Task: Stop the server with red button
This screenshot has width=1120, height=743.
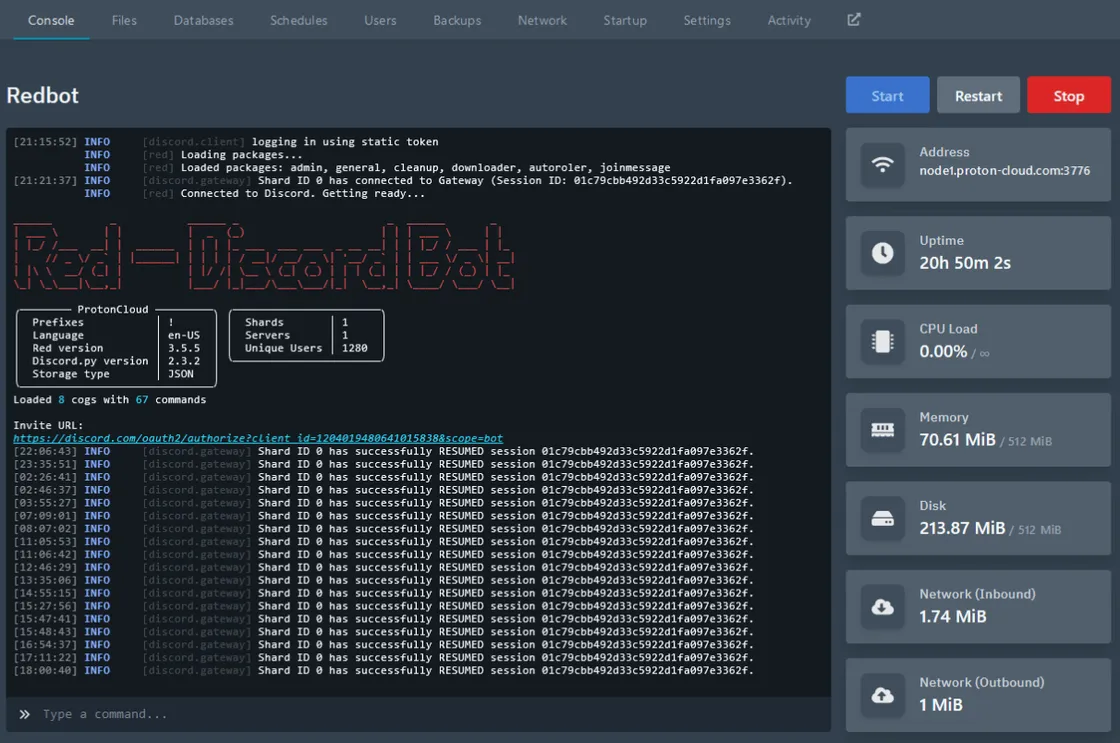Action: (1069, 96)
